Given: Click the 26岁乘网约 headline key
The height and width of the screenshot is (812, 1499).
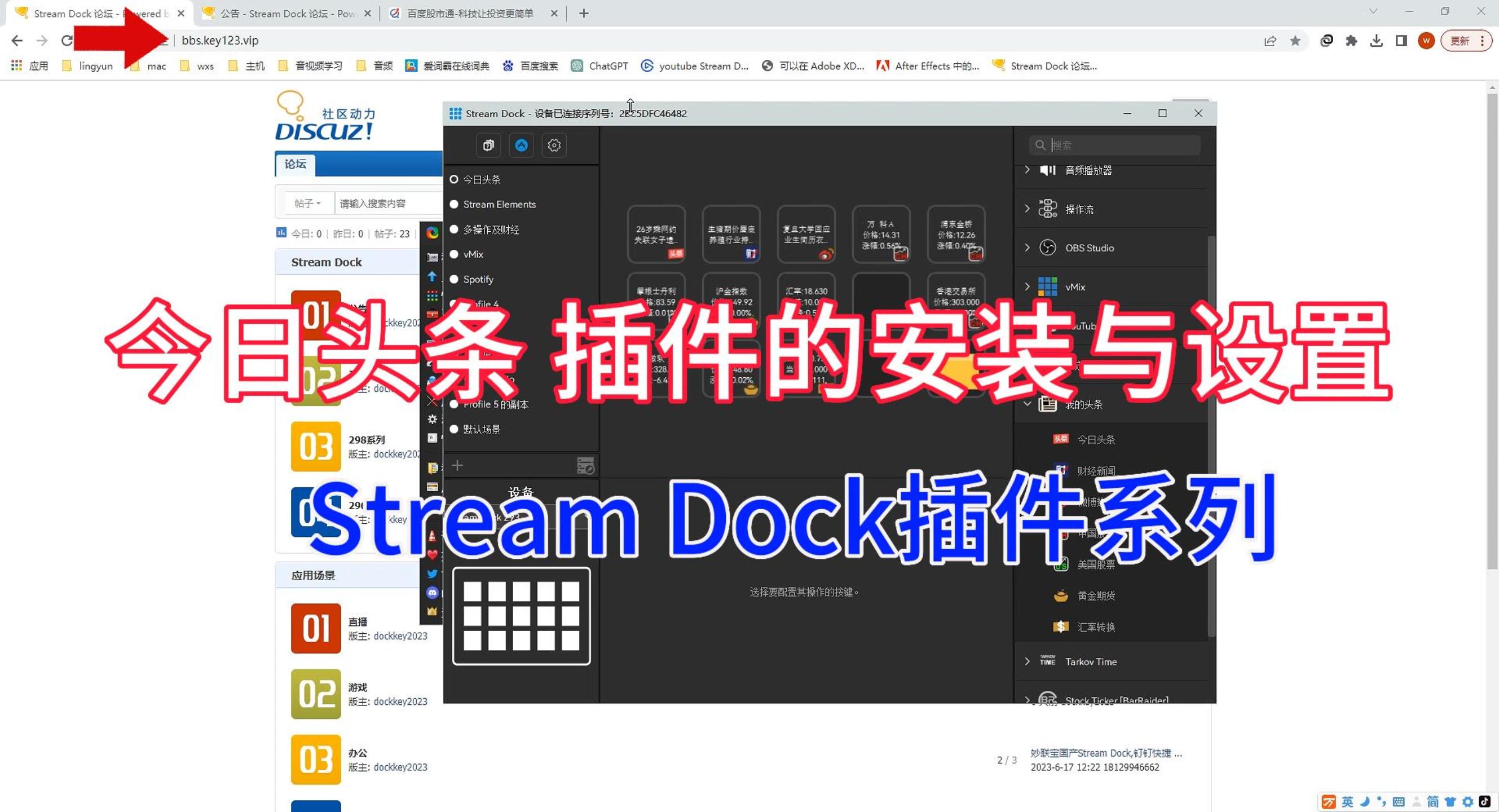Looking at the screenshot, I should [x=656, y=234].
